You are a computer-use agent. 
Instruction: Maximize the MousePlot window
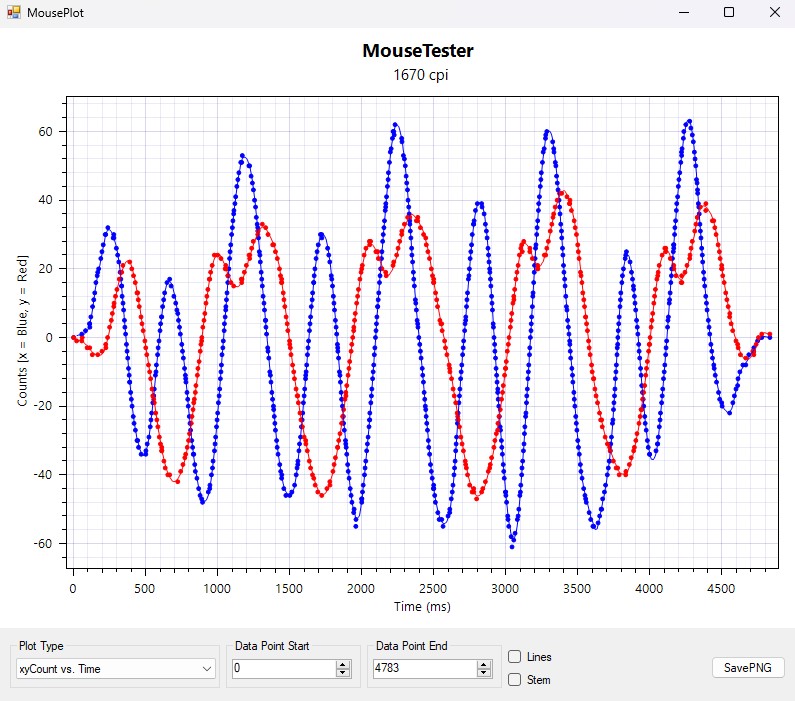coord(729,12)
